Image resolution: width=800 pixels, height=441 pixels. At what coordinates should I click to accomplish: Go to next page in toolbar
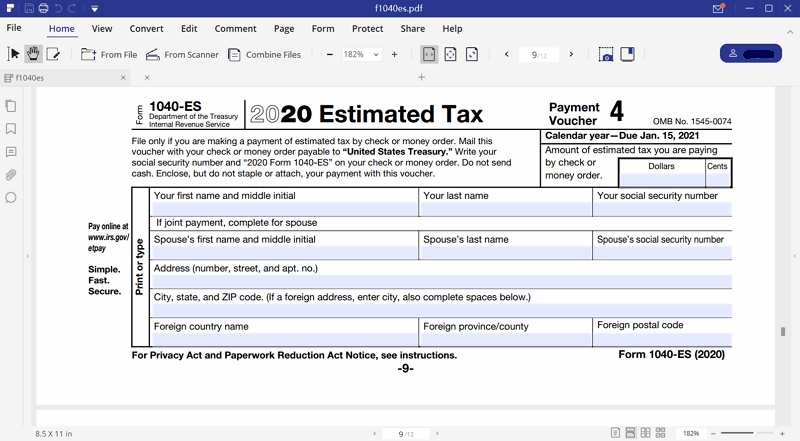(571, 54)
